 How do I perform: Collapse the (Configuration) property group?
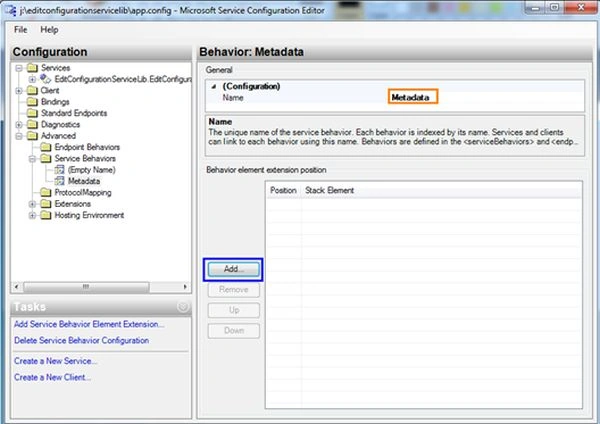(214, 86)
